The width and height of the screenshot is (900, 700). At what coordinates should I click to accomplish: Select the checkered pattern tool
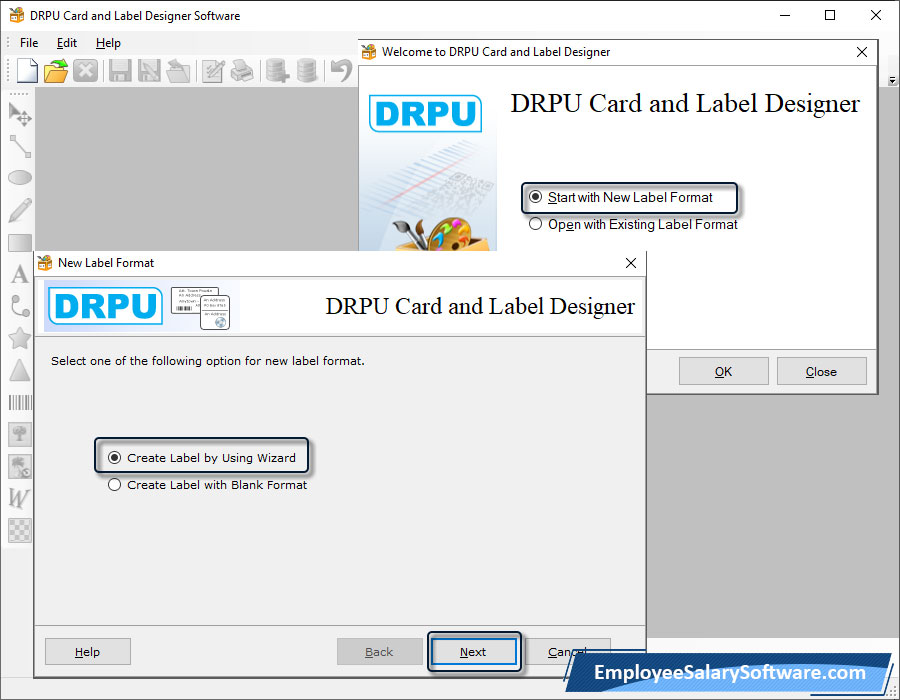20,531
